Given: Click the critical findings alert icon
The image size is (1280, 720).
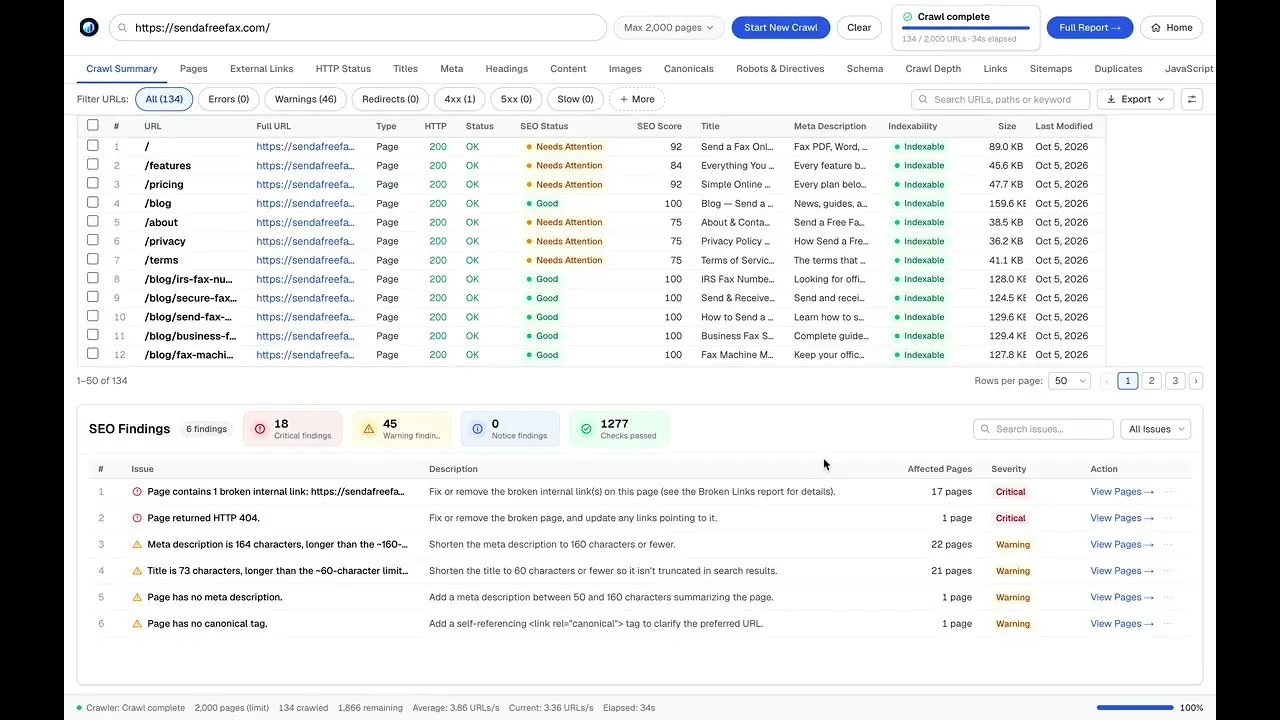Looking at the screenshot, I should 260,429.
